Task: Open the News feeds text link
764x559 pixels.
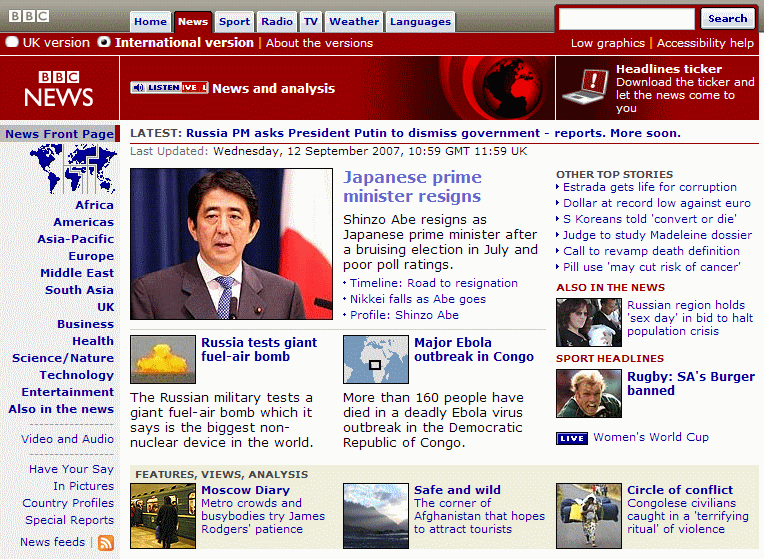Action: [x=52, y=542]
